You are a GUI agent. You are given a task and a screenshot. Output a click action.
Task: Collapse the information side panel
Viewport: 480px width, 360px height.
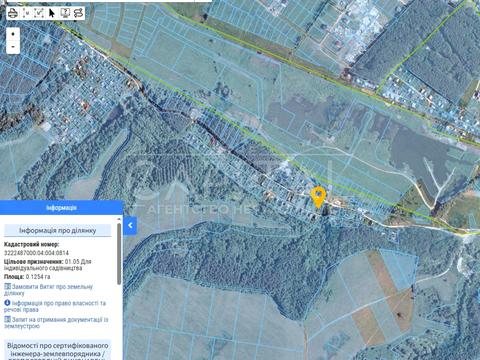pos(130,225)
